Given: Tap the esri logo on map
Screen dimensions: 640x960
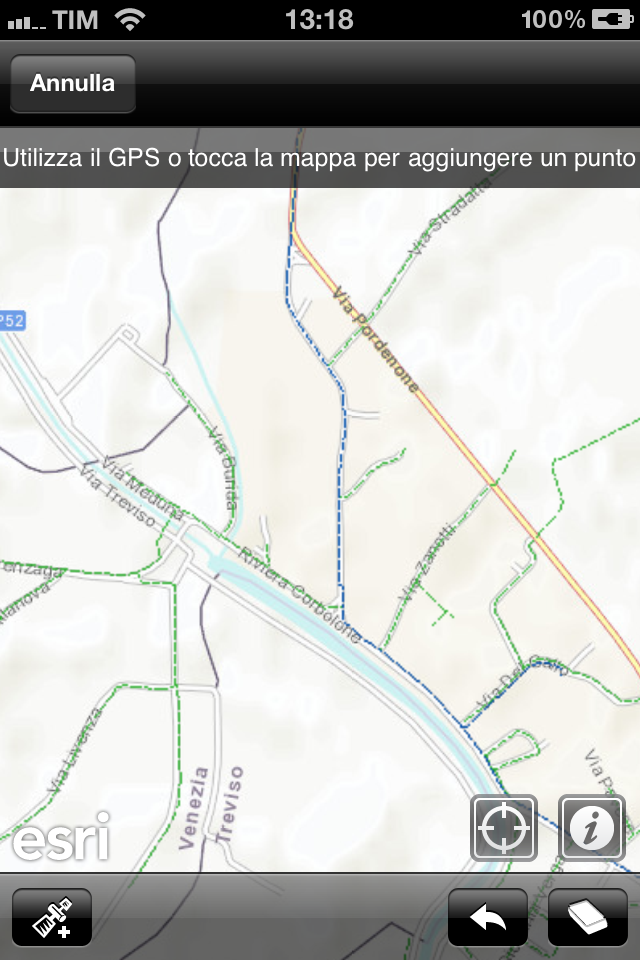Looking at the screenshot, I should click(61, 836).
